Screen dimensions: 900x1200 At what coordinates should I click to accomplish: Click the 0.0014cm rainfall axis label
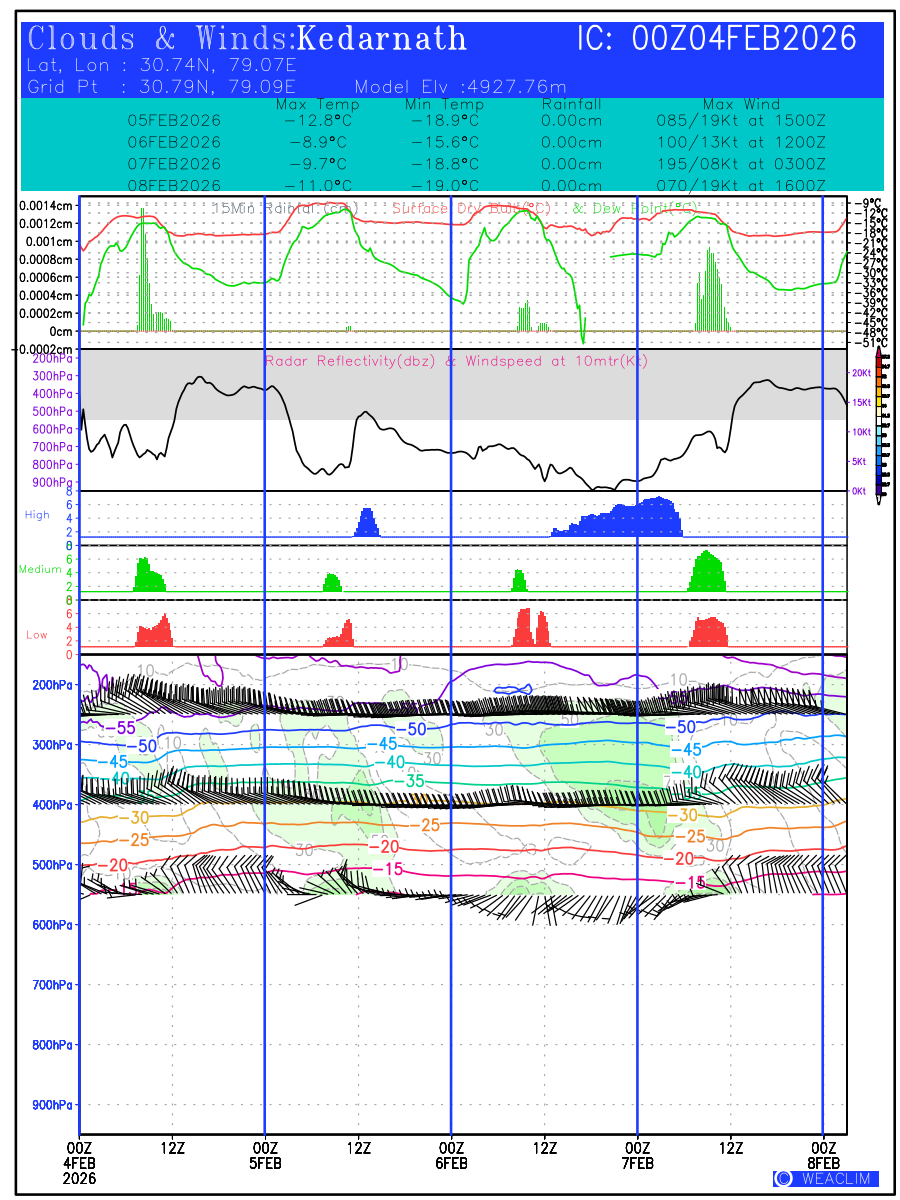point(46,205)
